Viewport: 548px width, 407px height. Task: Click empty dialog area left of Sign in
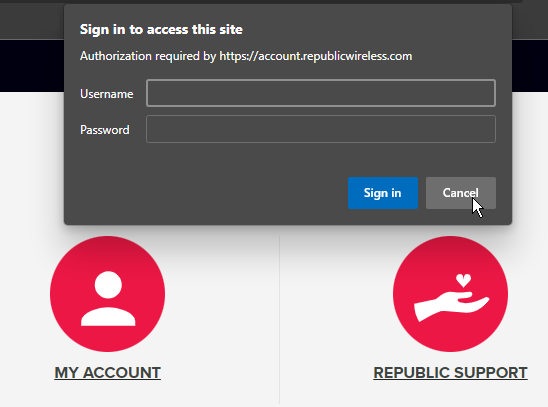pos(210,193)
